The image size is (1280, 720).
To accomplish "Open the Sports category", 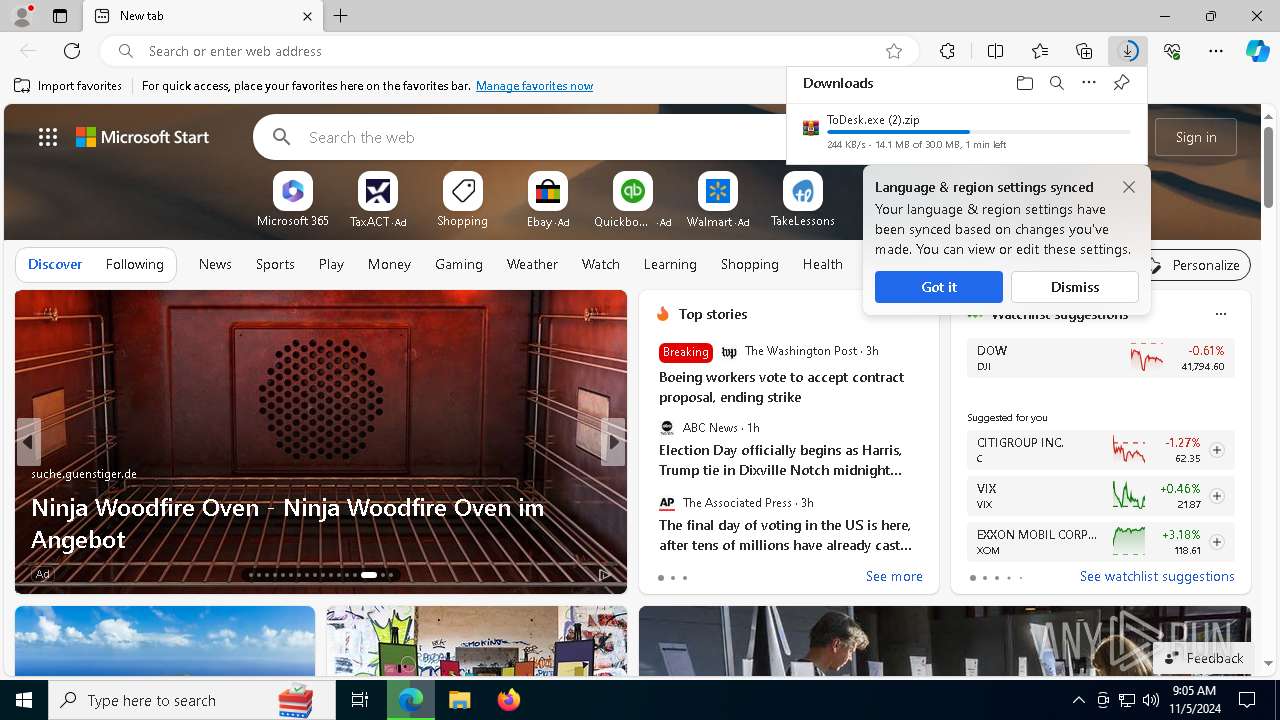I will click(275, 264).
